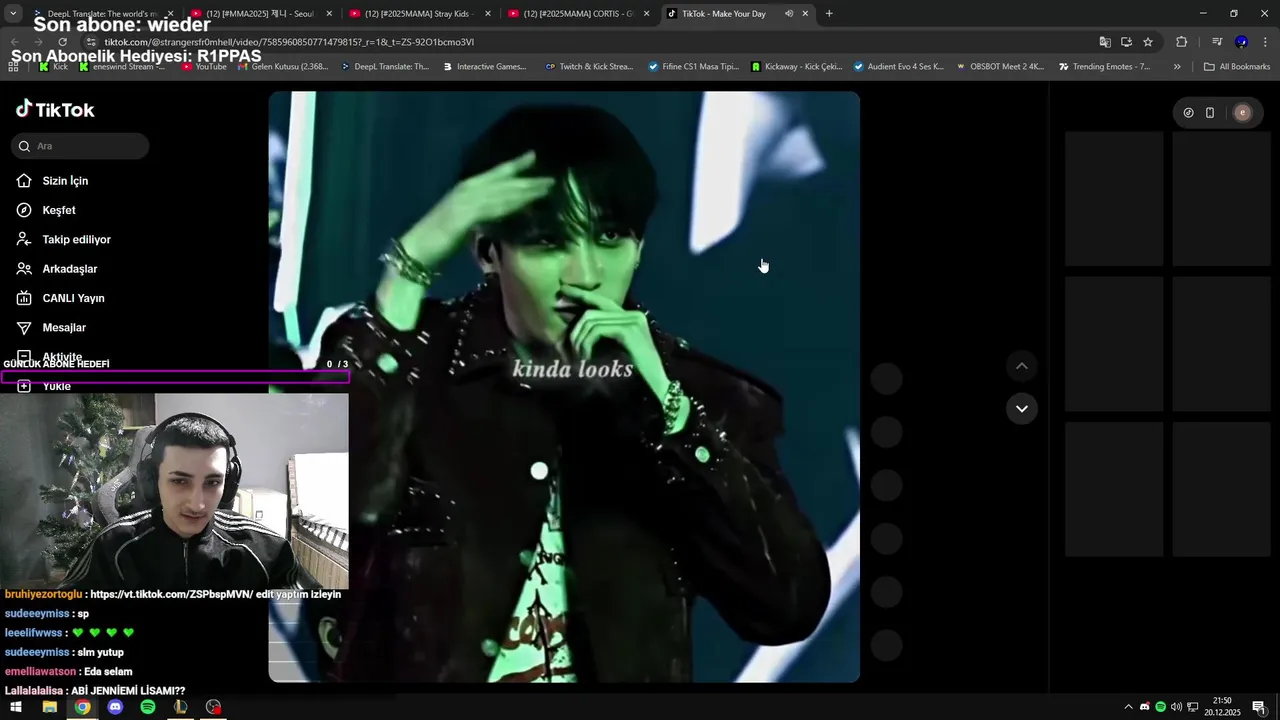1280x720 pixels.
Task: Open the OBS Studio taskbar icon
Action: 213,707
